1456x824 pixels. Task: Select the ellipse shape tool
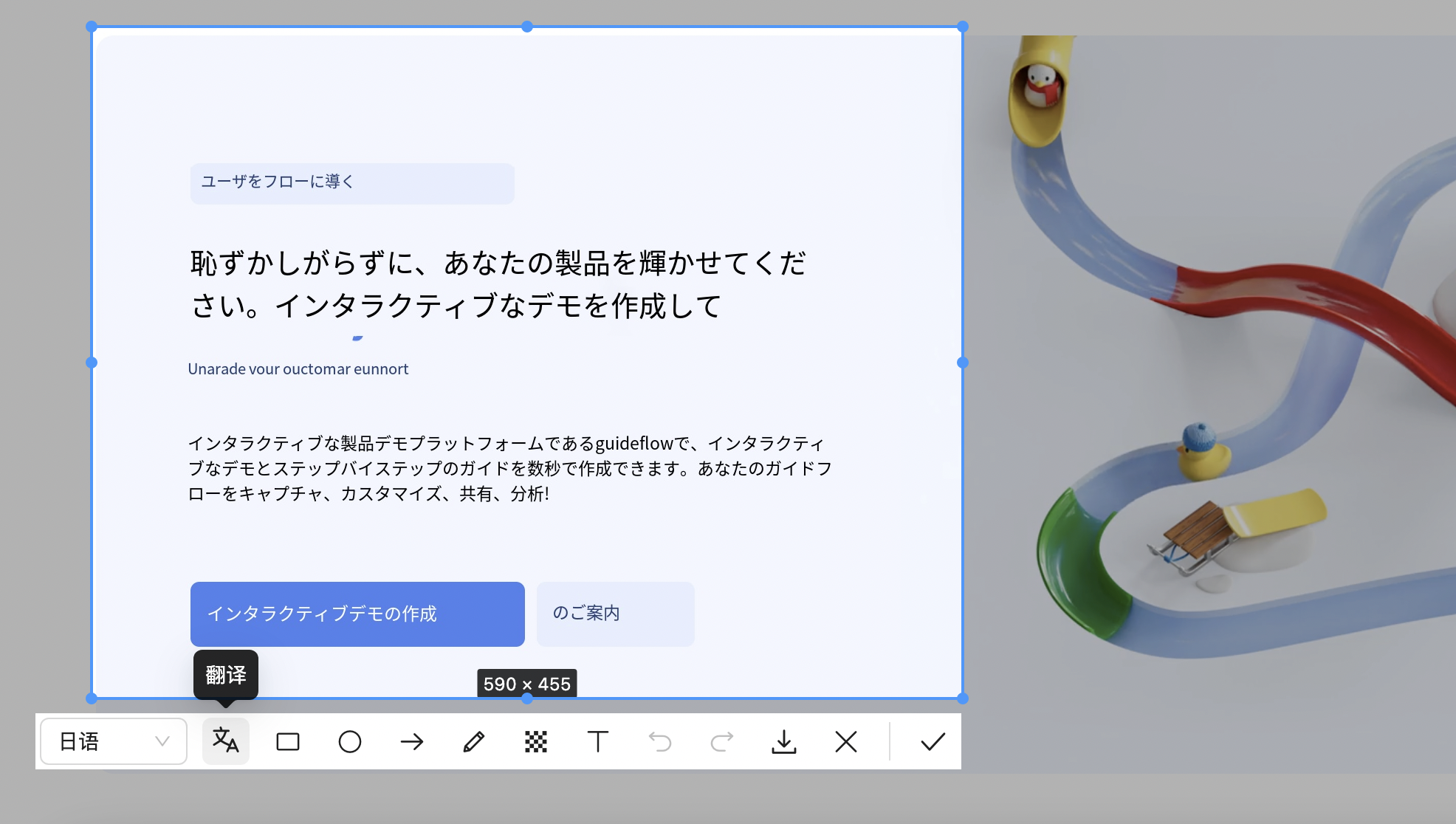pos(349,741)
